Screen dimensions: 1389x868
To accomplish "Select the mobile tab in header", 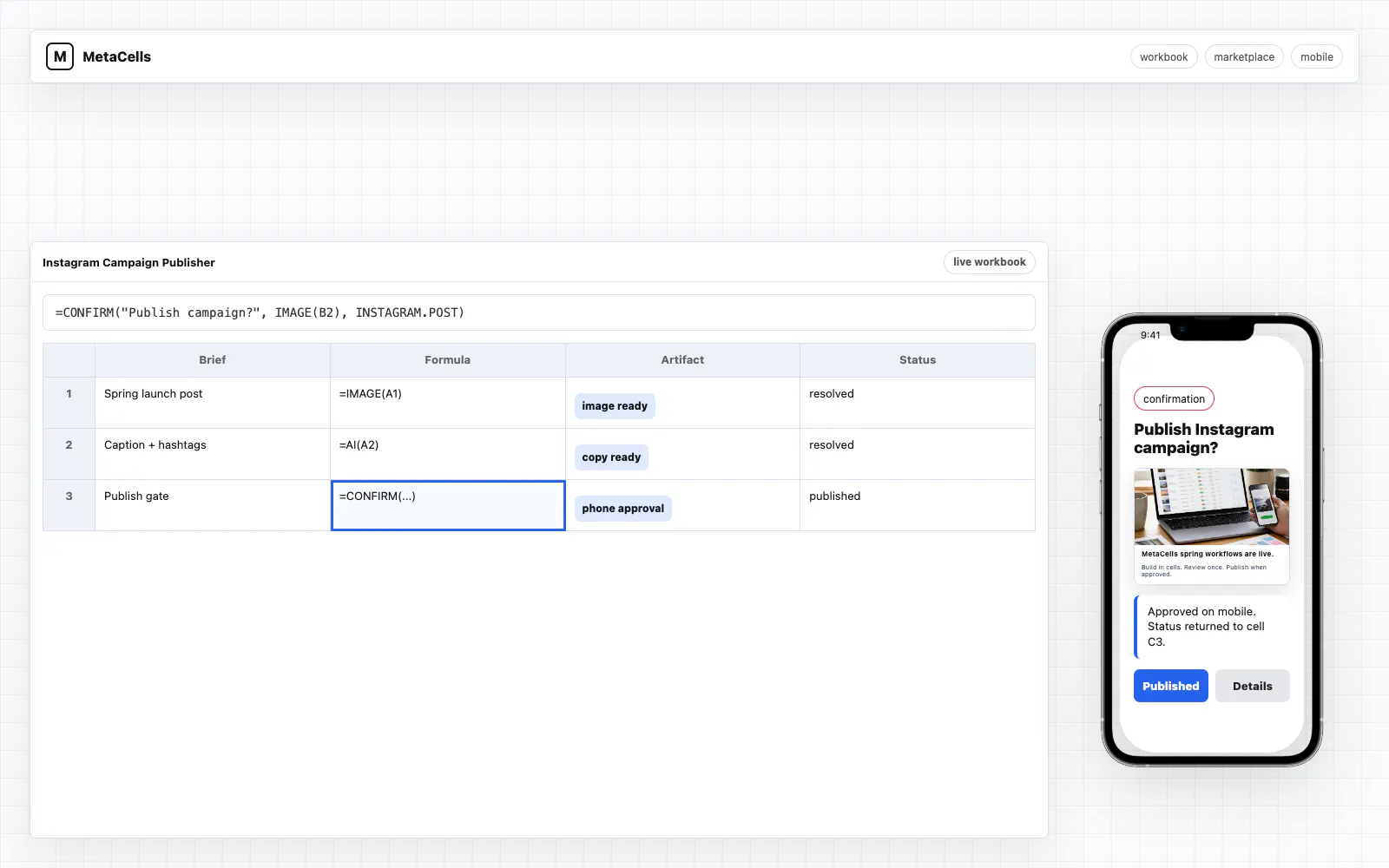I will pos(1316,56).
